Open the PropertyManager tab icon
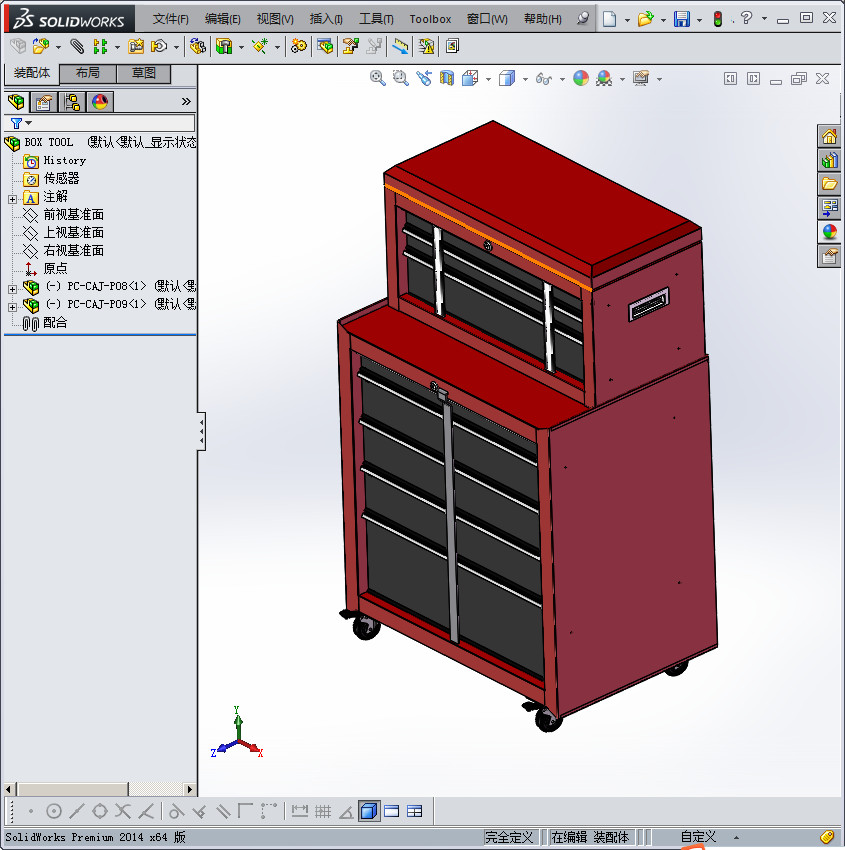The height and width of the screenshot is (850, 845). click(x=44, y=102)
